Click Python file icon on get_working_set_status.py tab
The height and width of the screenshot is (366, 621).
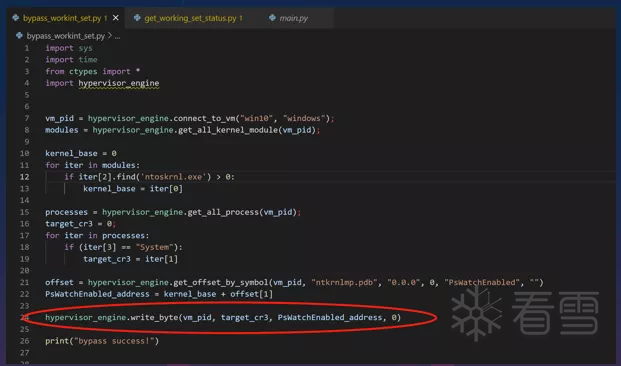tap(137, 18)
